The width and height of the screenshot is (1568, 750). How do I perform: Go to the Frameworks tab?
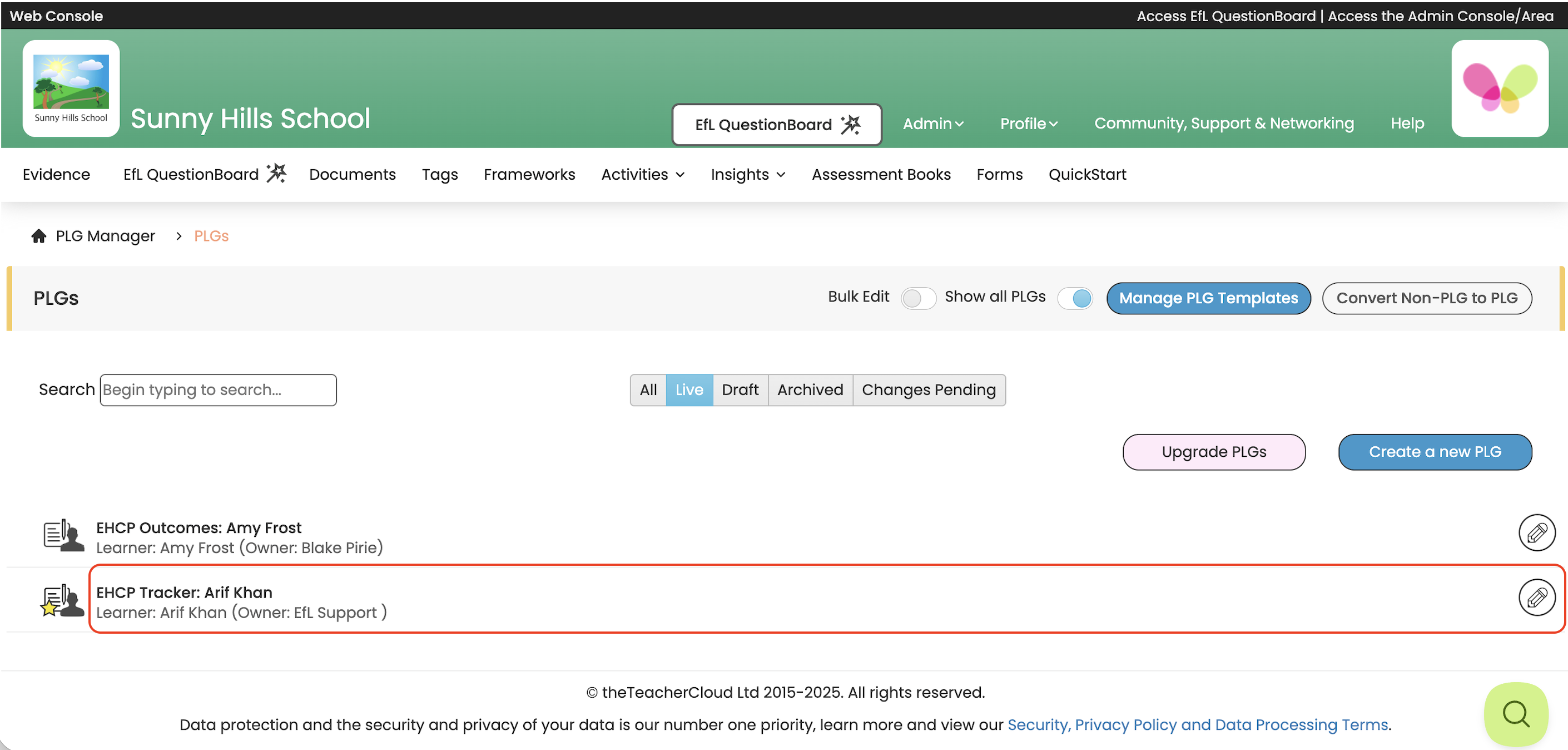pyautogui.click(x=529, y=175)
